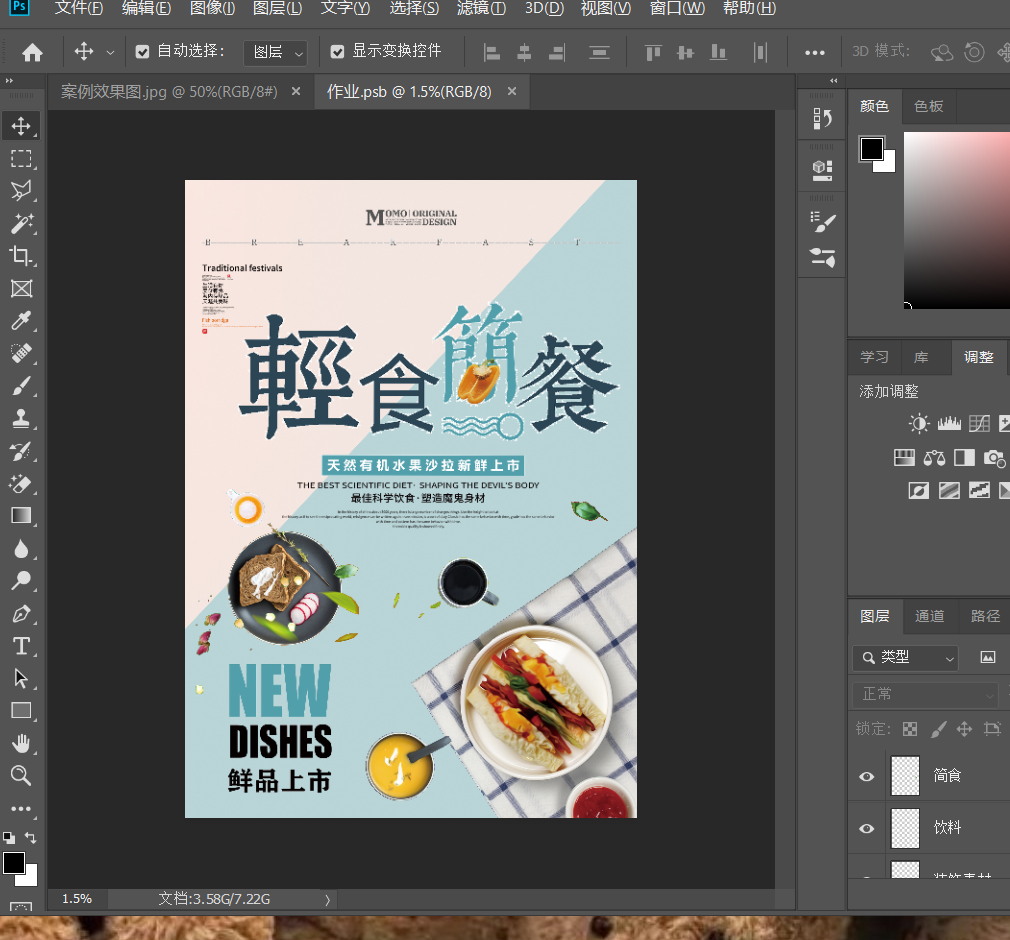Select the Horizontal Type tool
The height and width of the screenshot is (940, 1010).
[x=21, y=646]
